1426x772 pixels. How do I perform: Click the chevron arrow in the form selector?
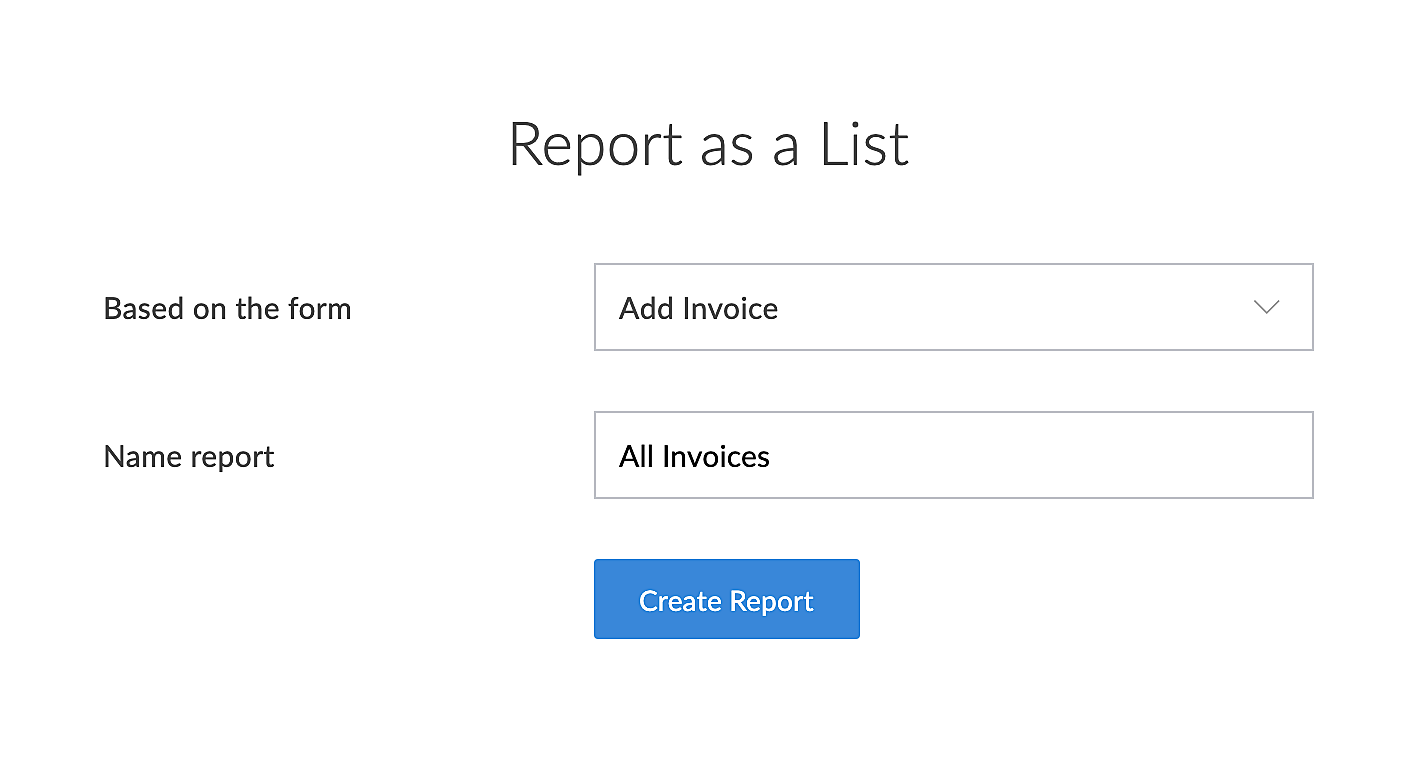pos(1266,307)
